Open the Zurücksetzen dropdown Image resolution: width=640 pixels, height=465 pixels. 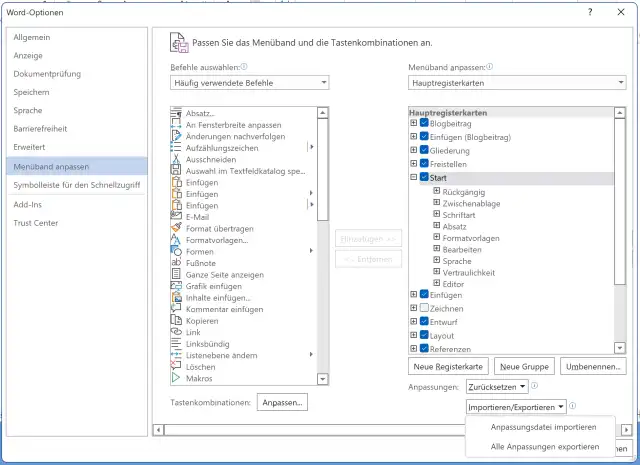pos(497,387)
